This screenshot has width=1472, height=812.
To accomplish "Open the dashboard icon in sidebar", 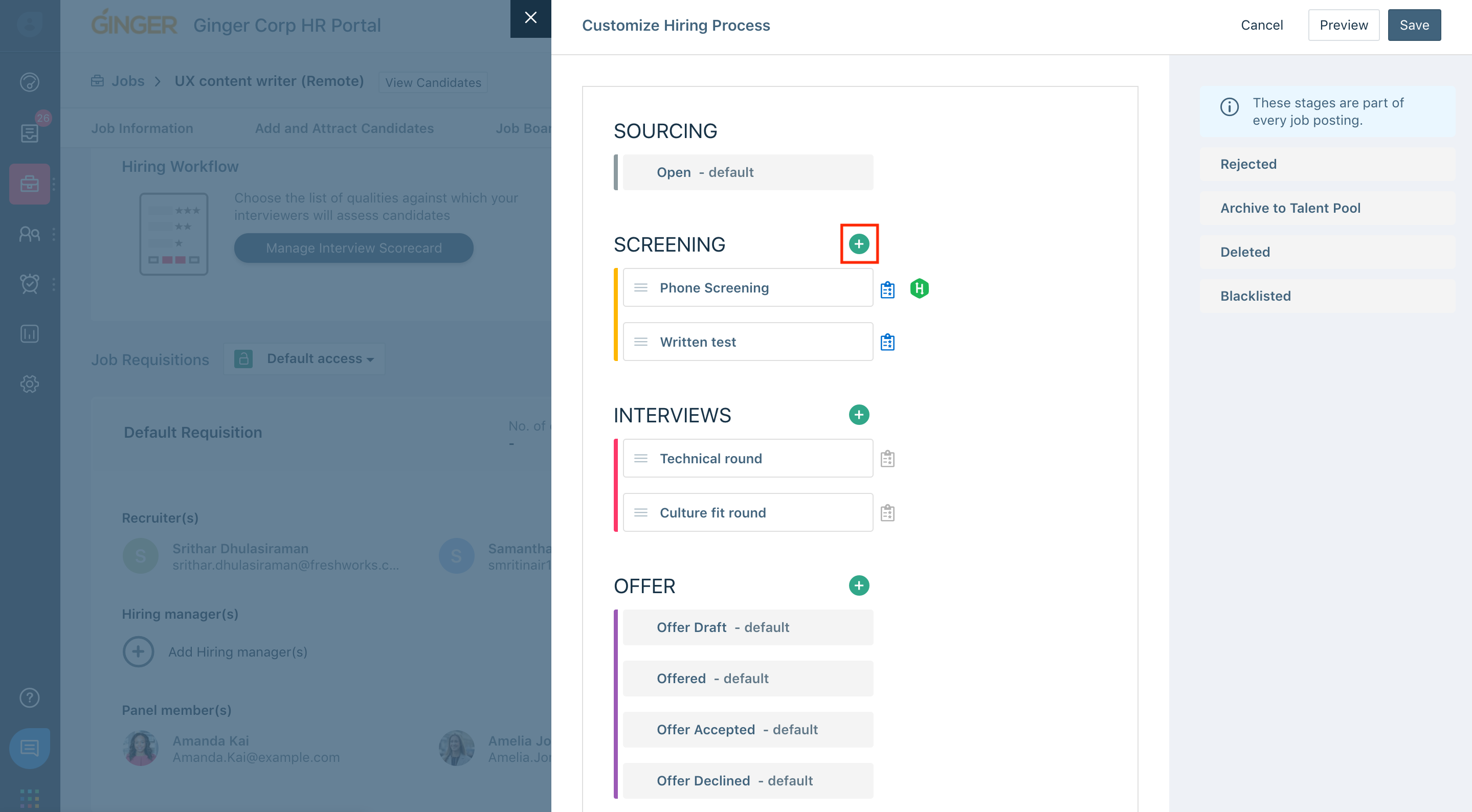I will coord(30,82).
